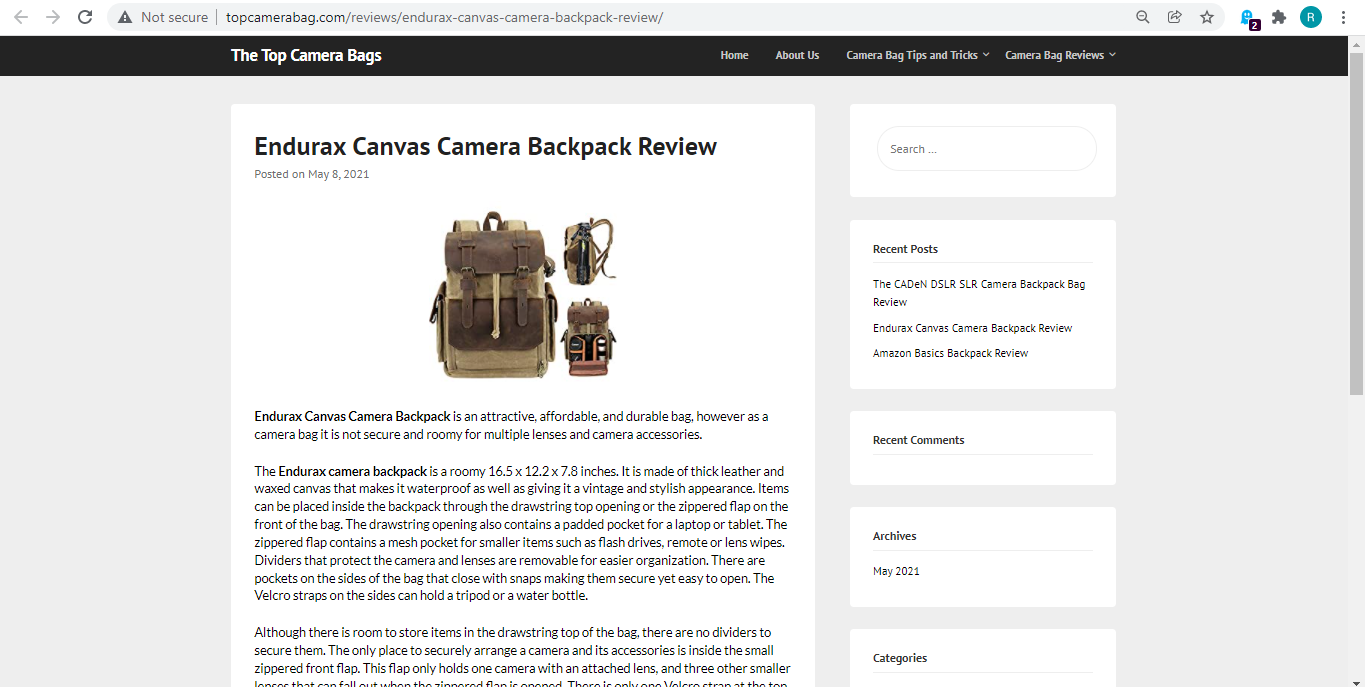Click the browser back arrow

[21, 17]
